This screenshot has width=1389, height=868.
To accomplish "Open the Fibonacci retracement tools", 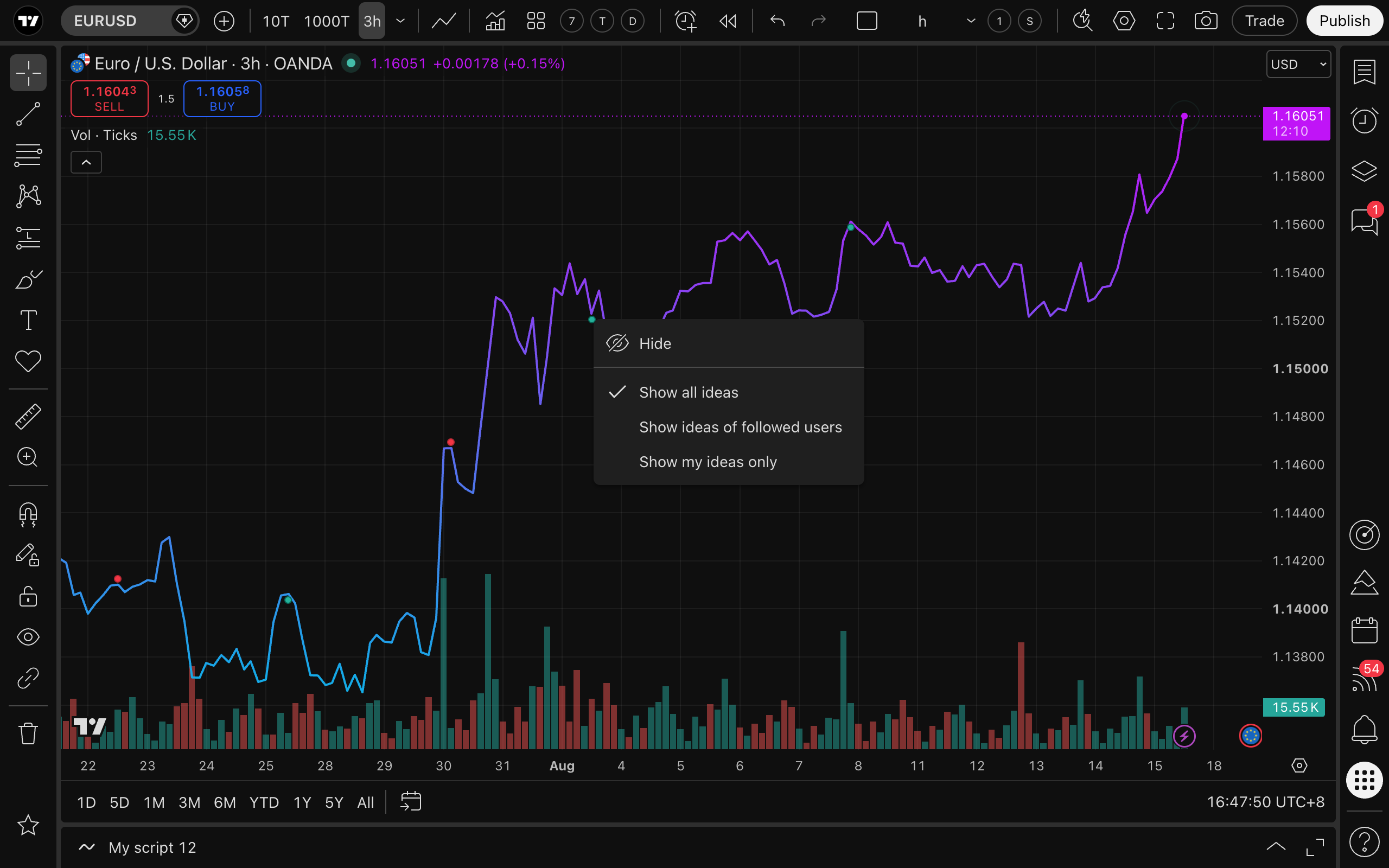I will coord(28,156).
